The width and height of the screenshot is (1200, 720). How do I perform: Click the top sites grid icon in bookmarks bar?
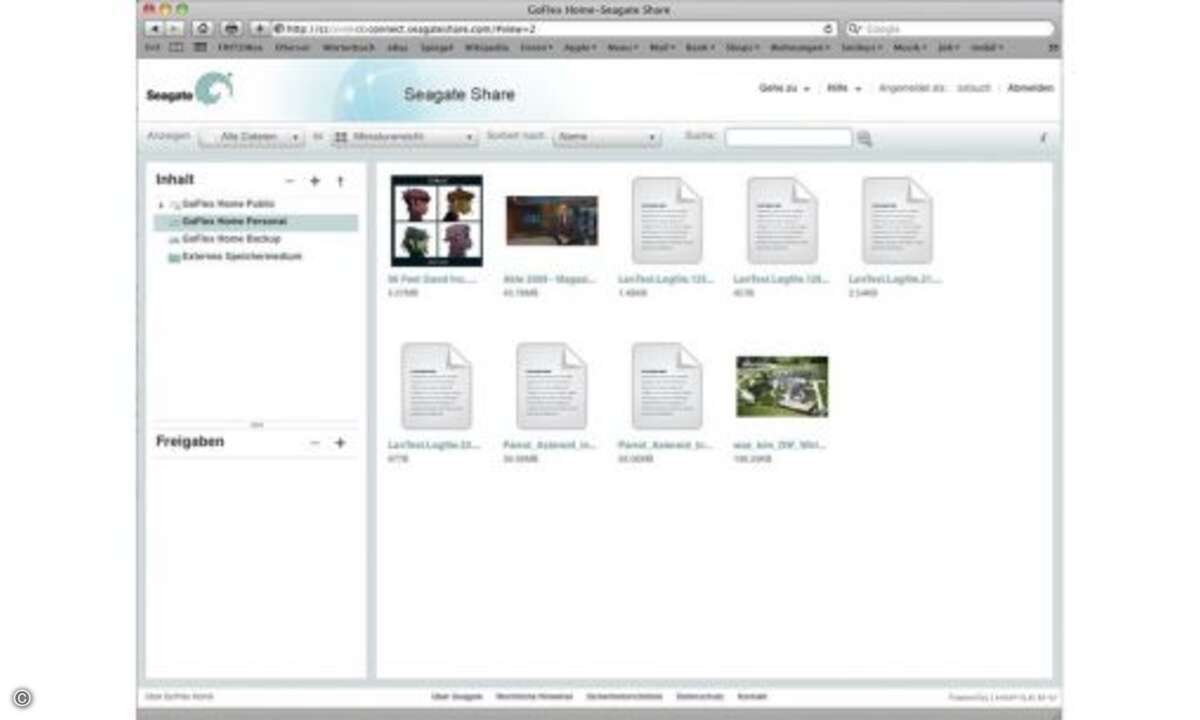pos(200,47)
